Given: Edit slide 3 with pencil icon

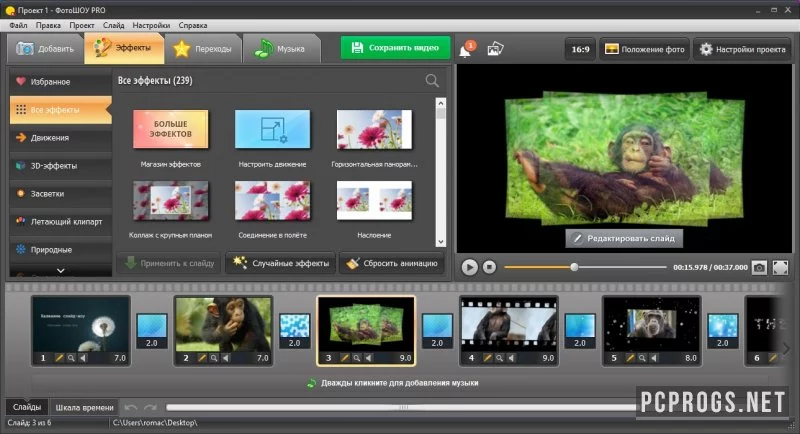Looking at the screenshot, I should [345, 358].
